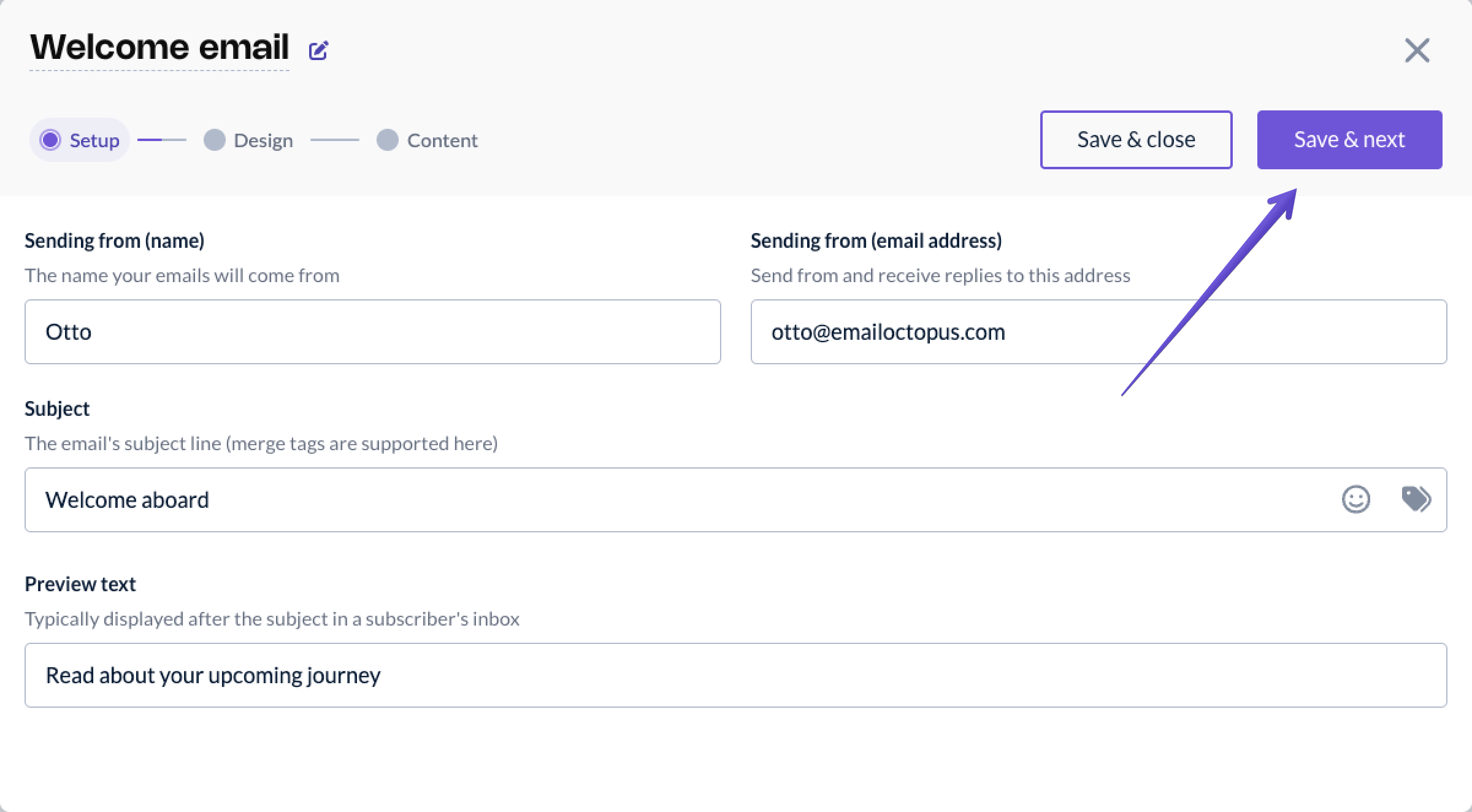Select the Design step circle indicator

point(214,140)
